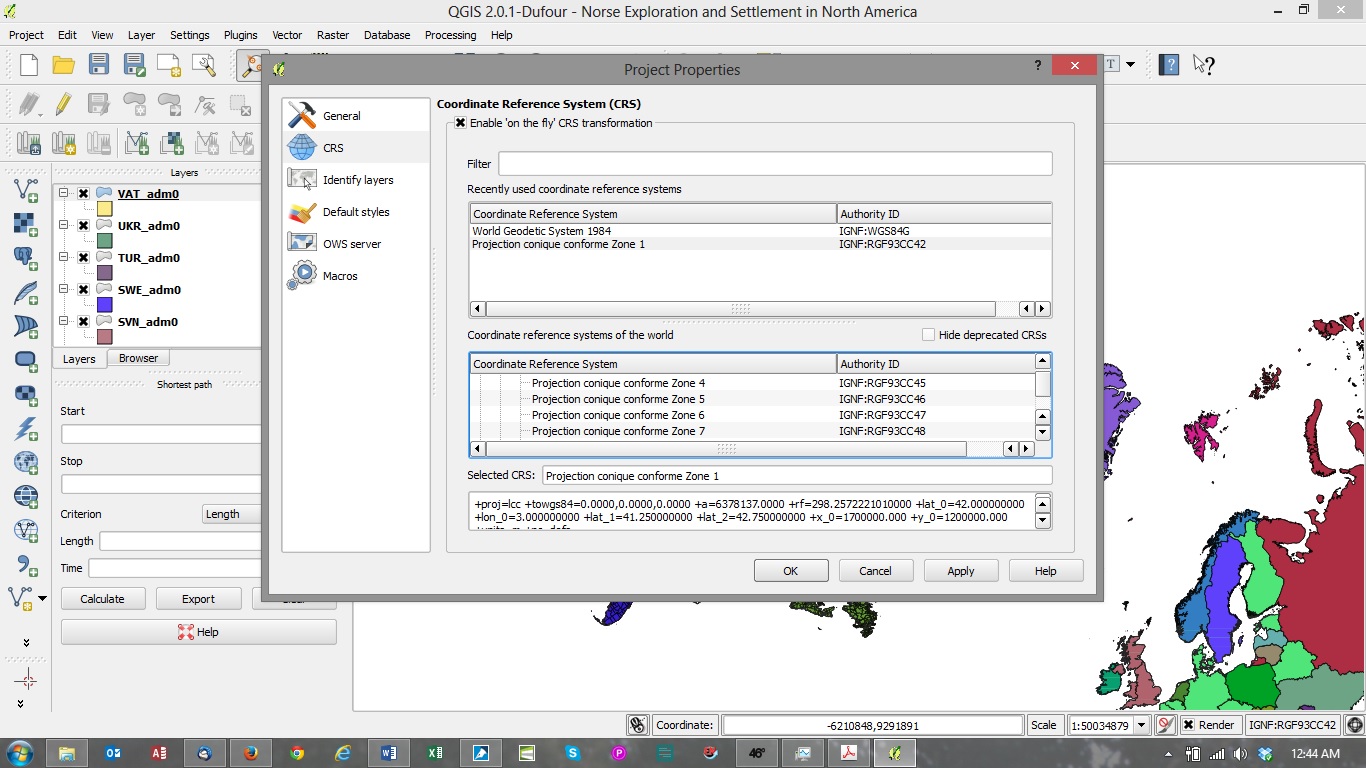Click the blue question mark Help Contents icon
Screen dimensions: 1366x768
1169,65
